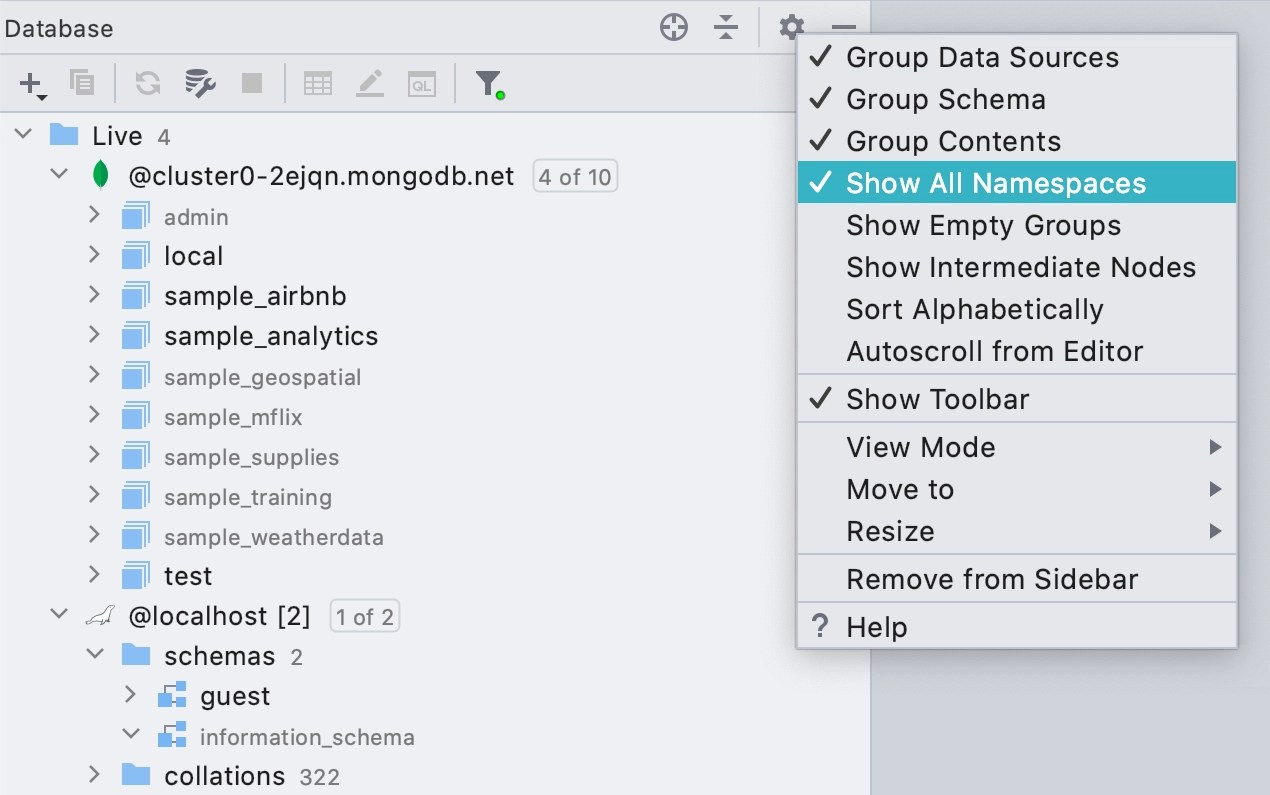Screen dimensions: 1270x795
Task: Click the Scroll from Editor crosshair icon
Action: tap(674, 27)
